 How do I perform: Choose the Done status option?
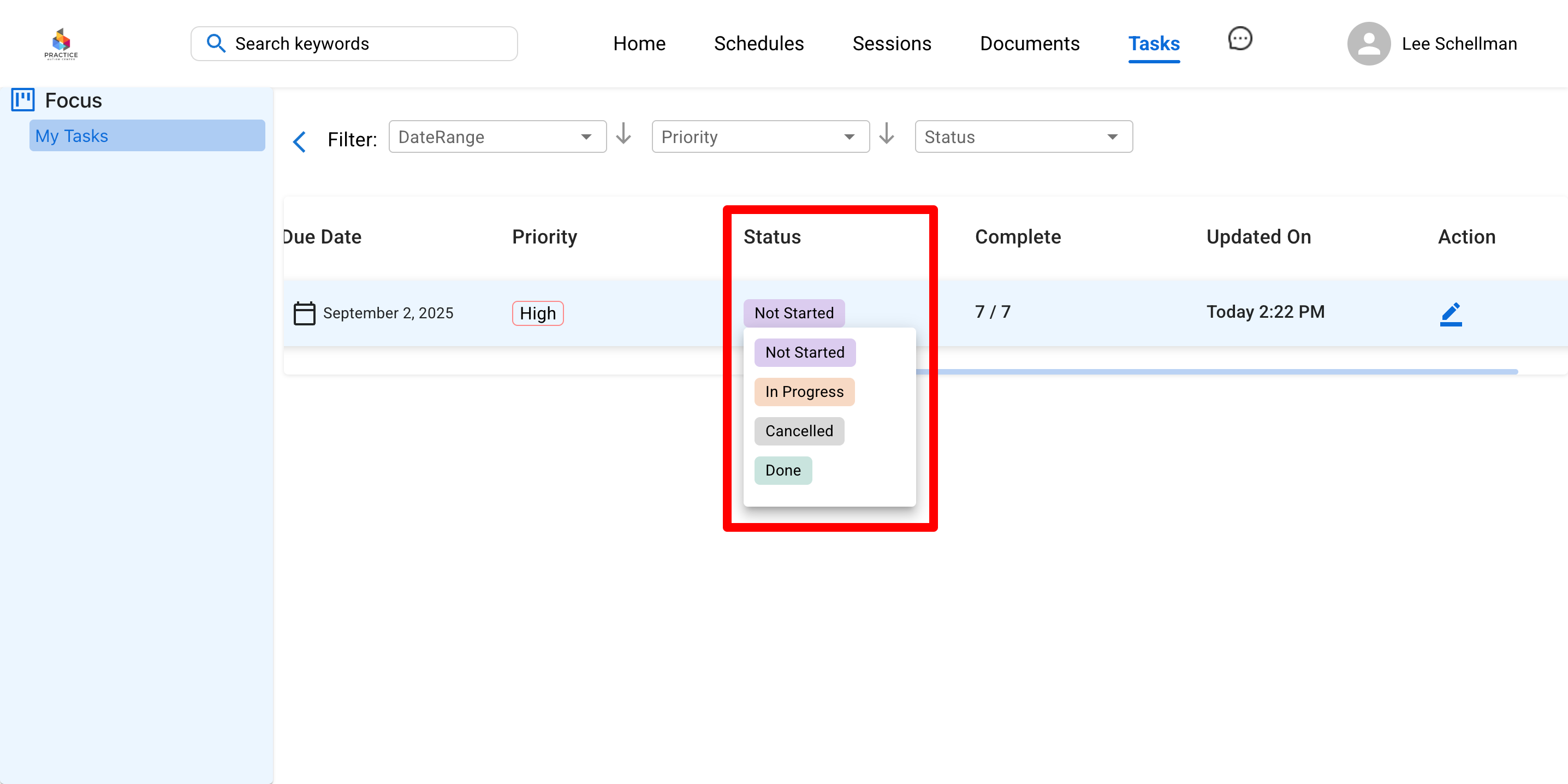tap(783, 471)
